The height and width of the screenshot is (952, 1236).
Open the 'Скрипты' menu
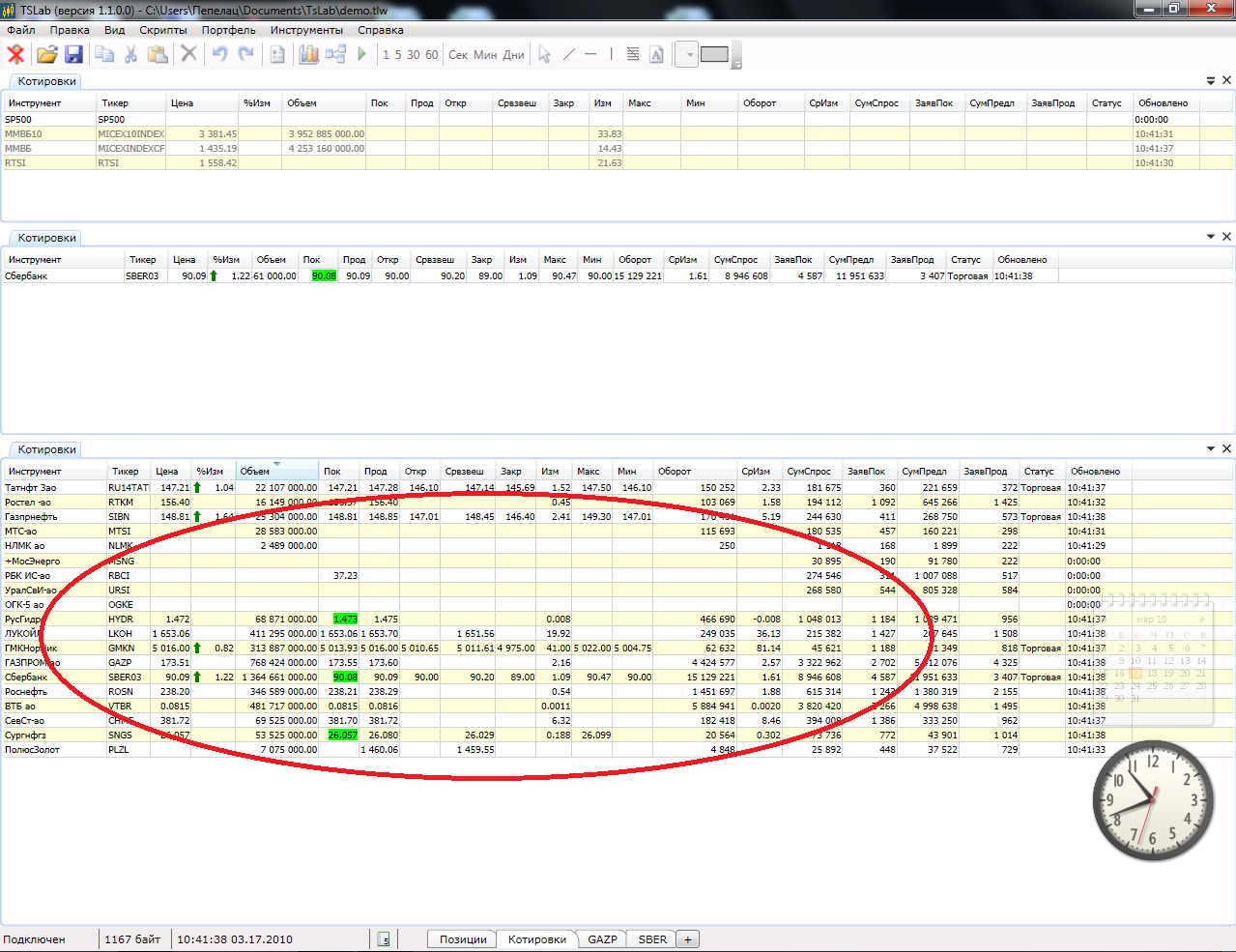(x=163, y=30)
